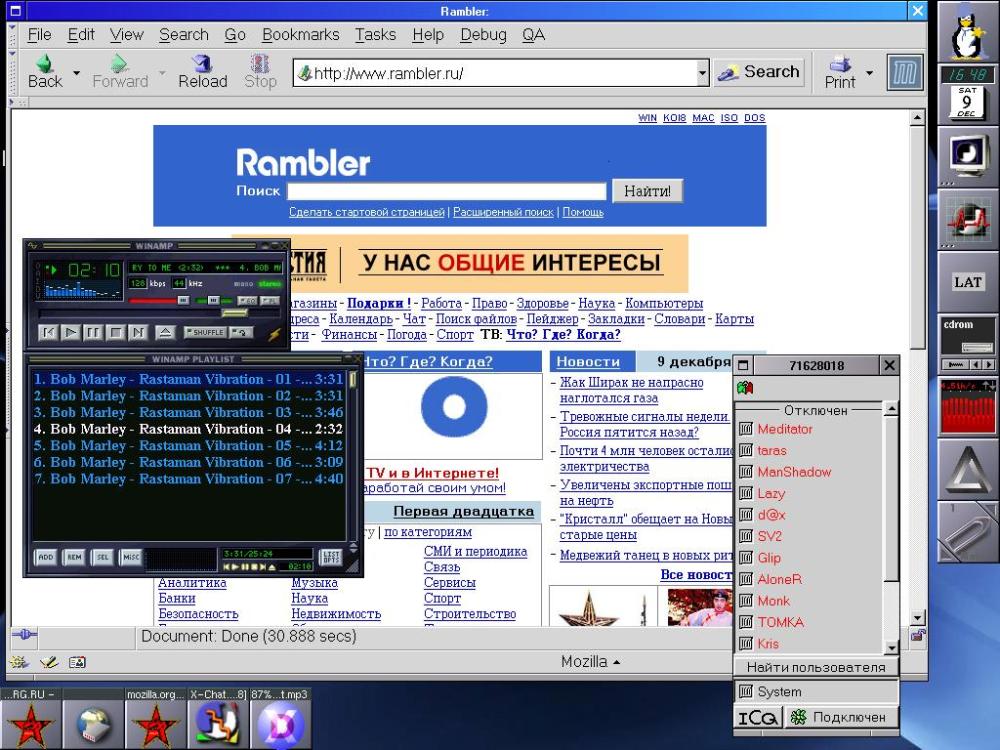1000x750 pixels.
Task: Click the ICQ logo button
Action: click(x=758, y=717)
